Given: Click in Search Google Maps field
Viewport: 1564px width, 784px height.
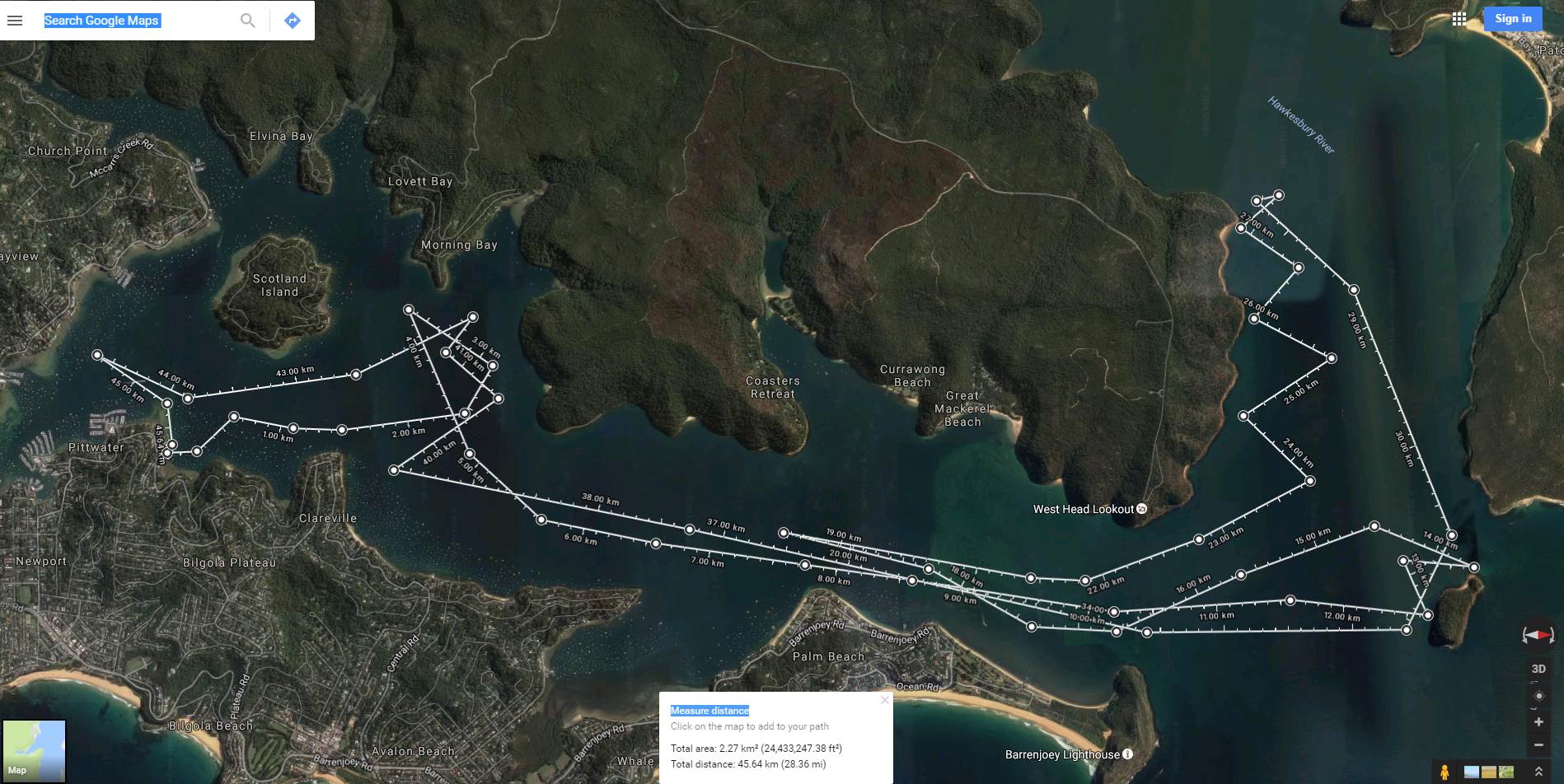Looking at the screenshot, I should (x=136, y=21).
